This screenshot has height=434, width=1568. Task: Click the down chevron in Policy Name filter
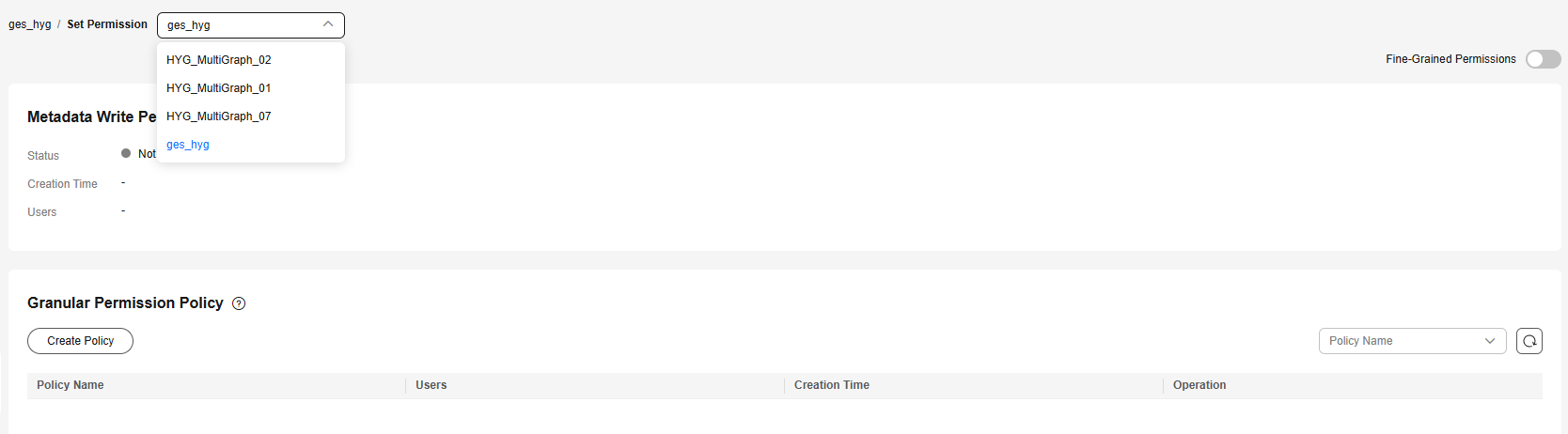click(1490, 341)
